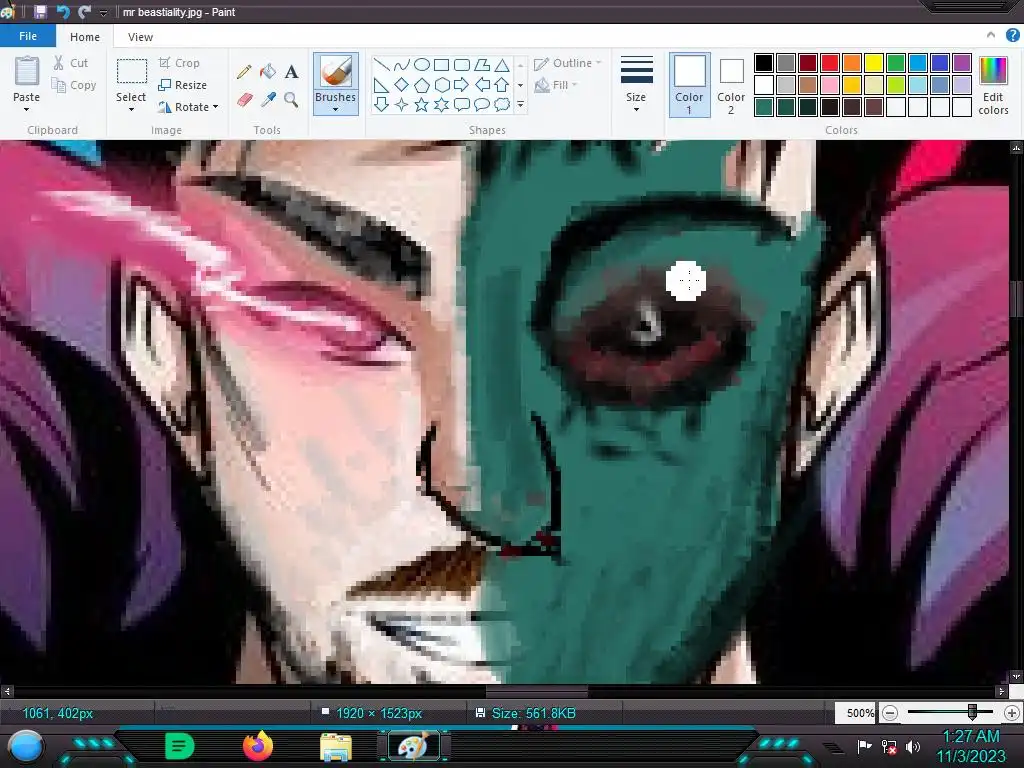Screen dimensions: 1024x768
Task: Choose the Right triangle shape
Action: (x=381, y=85)
